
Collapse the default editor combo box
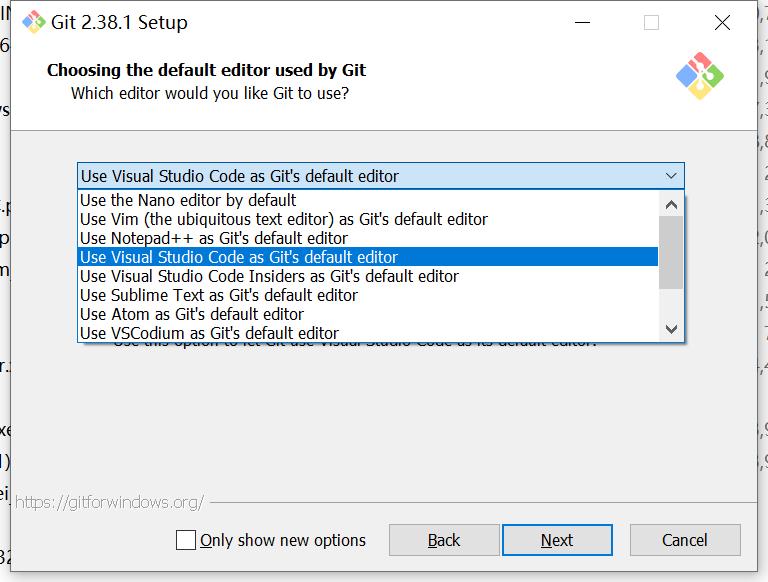point(381,176)
